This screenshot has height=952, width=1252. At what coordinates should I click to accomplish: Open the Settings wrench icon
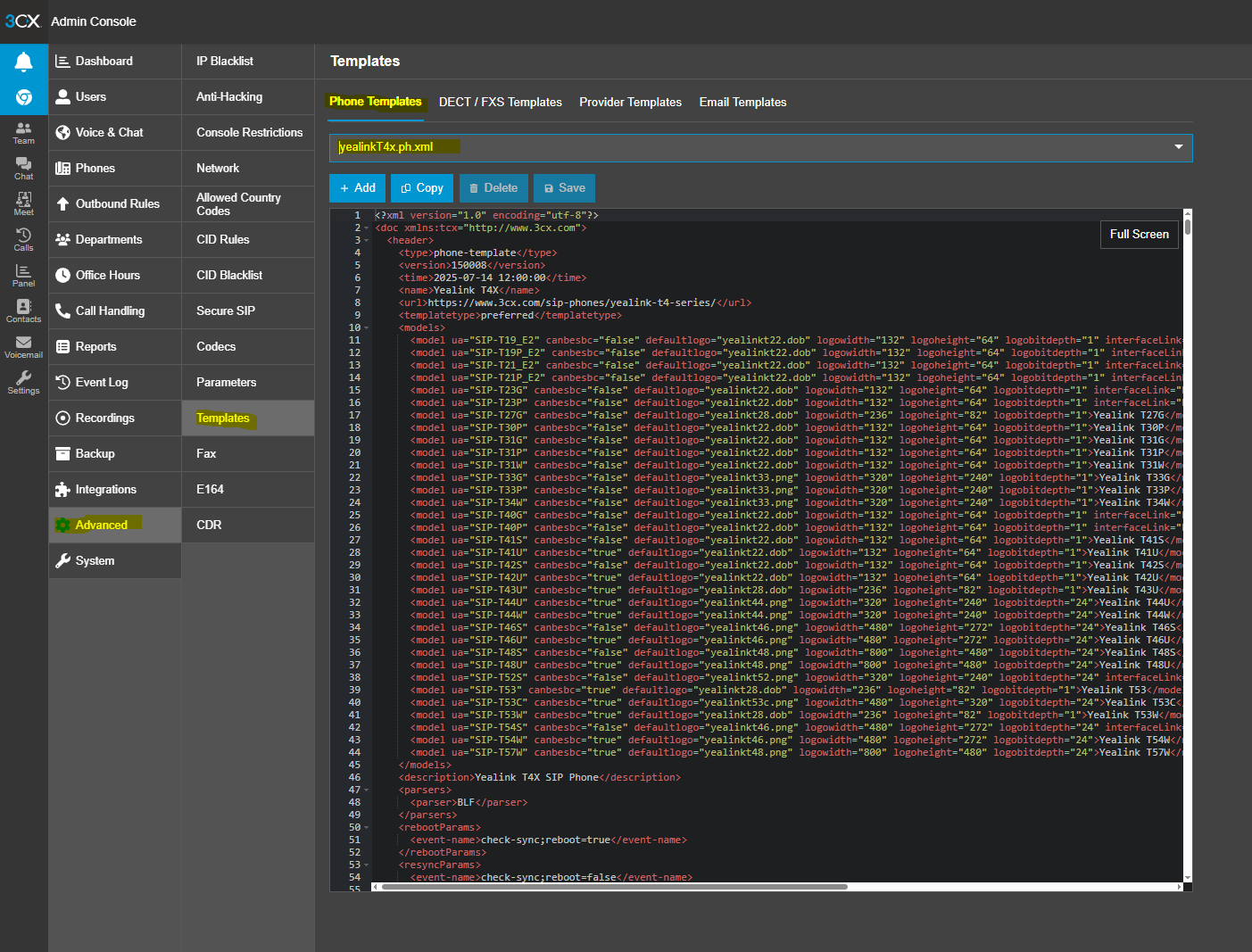[24, 383]
